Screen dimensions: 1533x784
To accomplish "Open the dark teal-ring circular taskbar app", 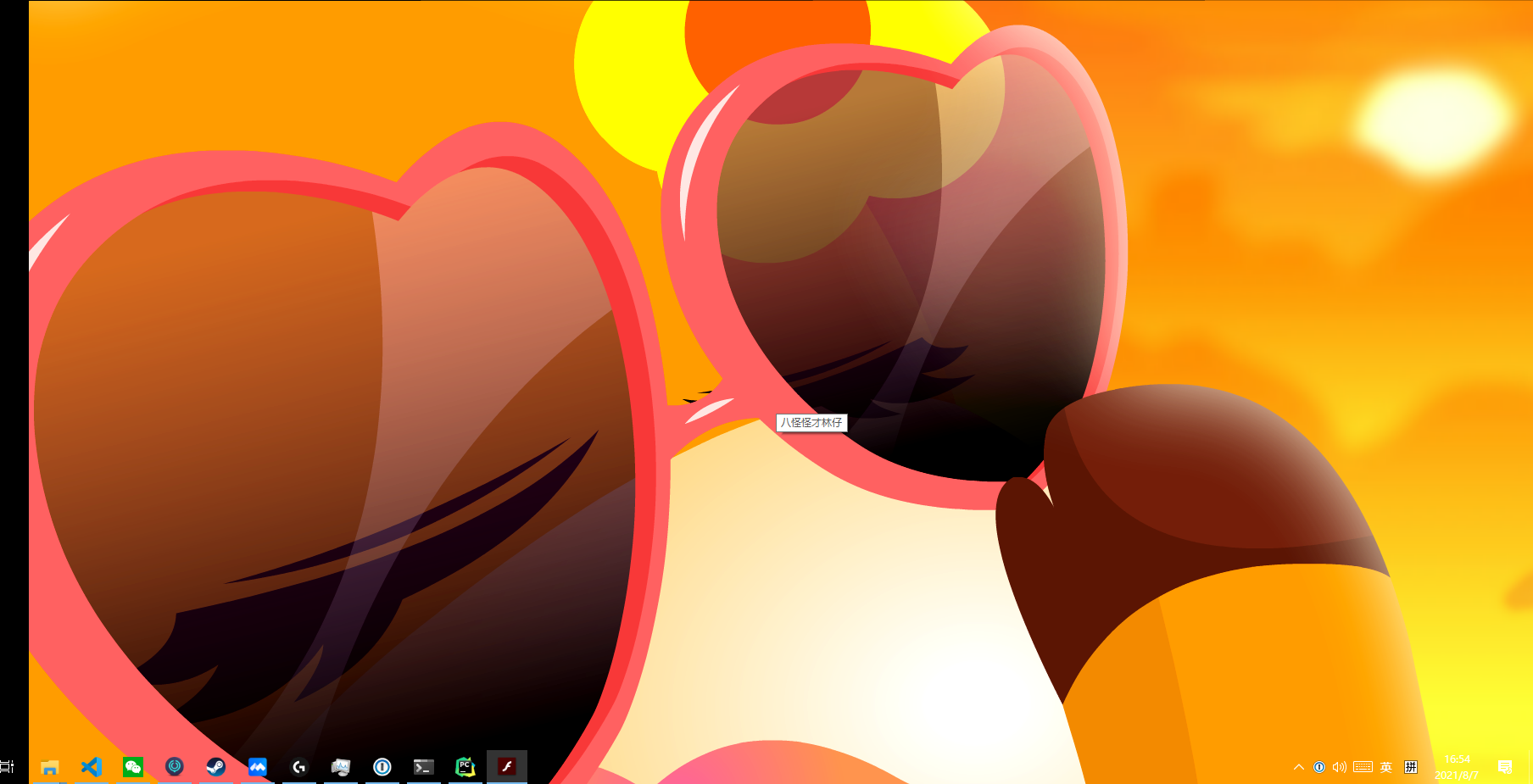I will point(174,767).
